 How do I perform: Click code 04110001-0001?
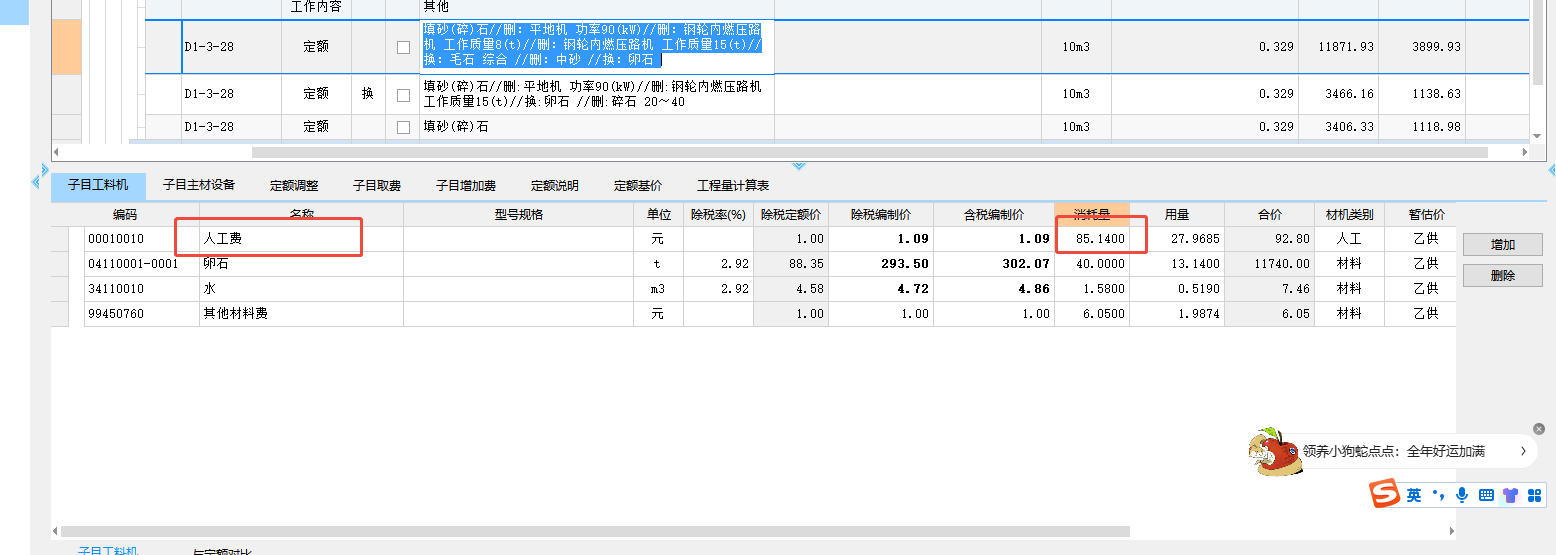coord(142,264)
